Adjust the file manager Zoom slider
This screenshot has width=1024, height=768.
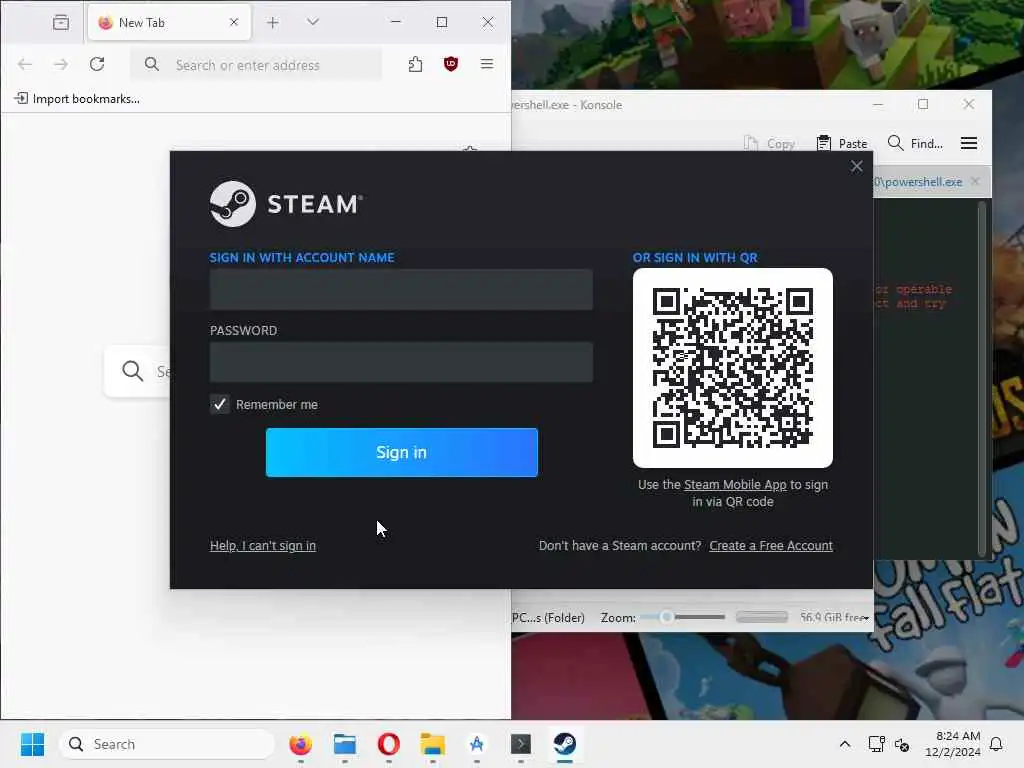click(x=682, y=617)
